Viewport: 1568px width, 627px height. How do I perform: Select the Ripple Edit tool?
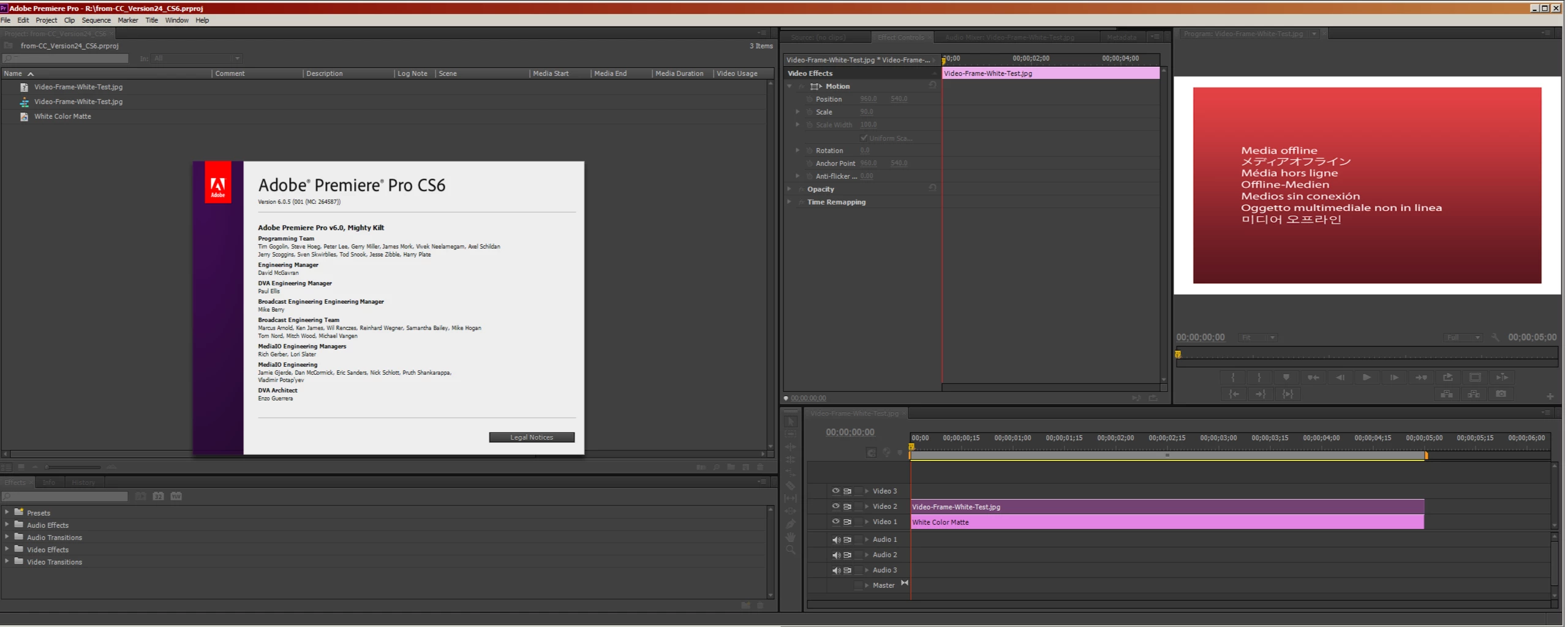point(790,447)
